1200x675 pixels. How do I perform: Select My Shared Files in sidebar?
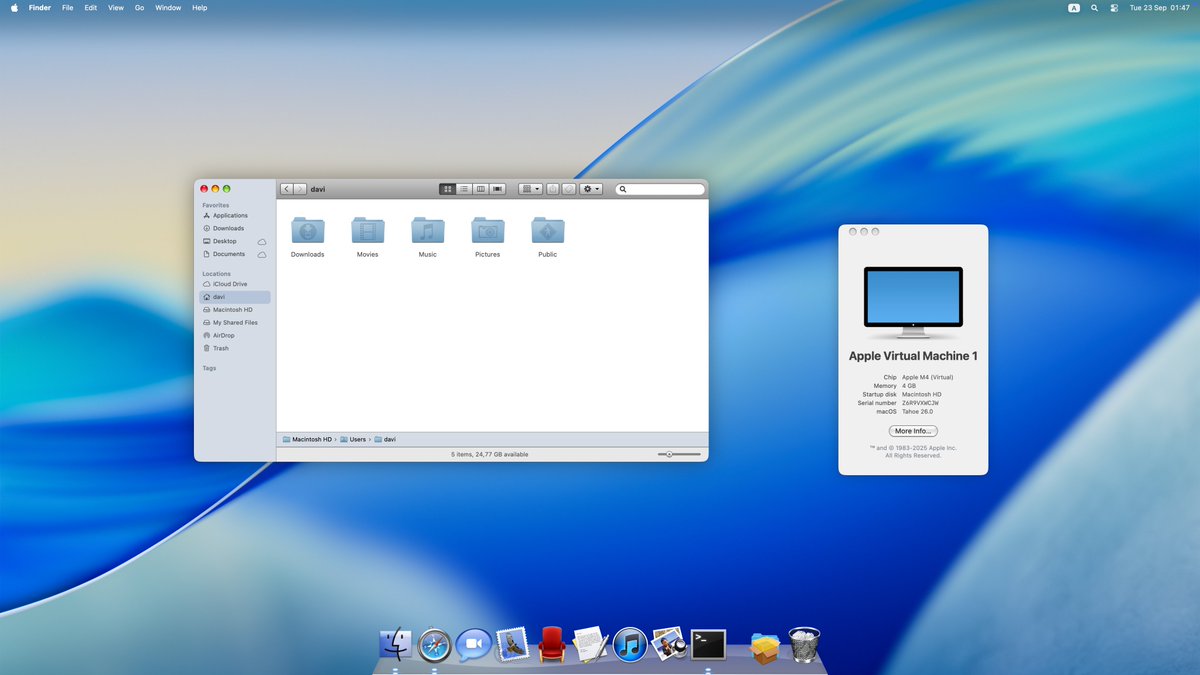tap(235, 323)
